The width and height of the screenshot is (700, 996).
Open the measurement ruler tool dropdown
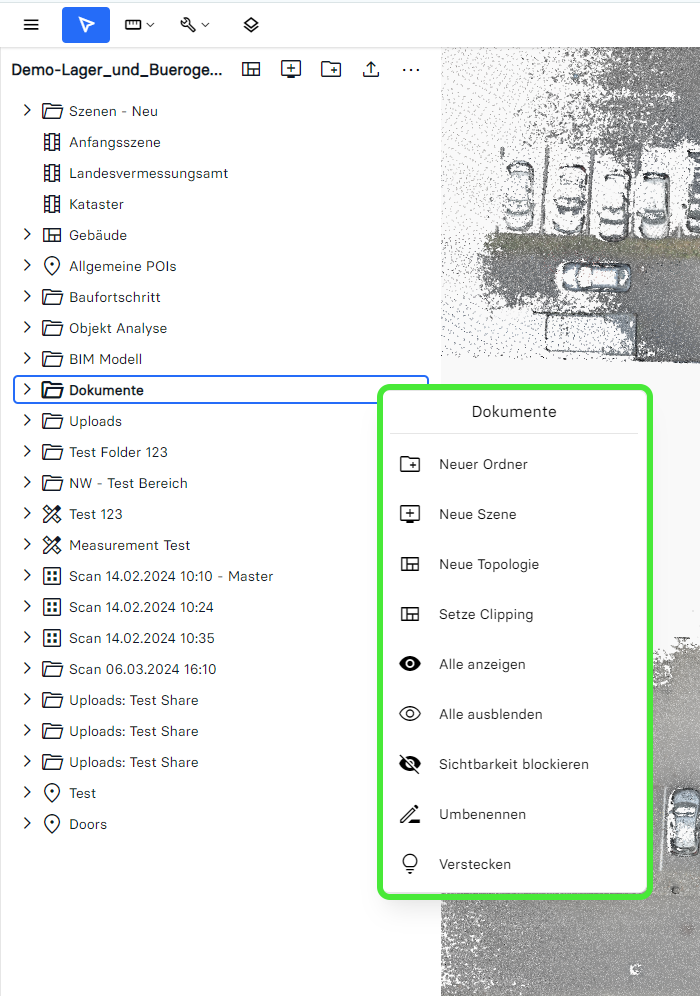pyautogui.click(x=139, y=25)
